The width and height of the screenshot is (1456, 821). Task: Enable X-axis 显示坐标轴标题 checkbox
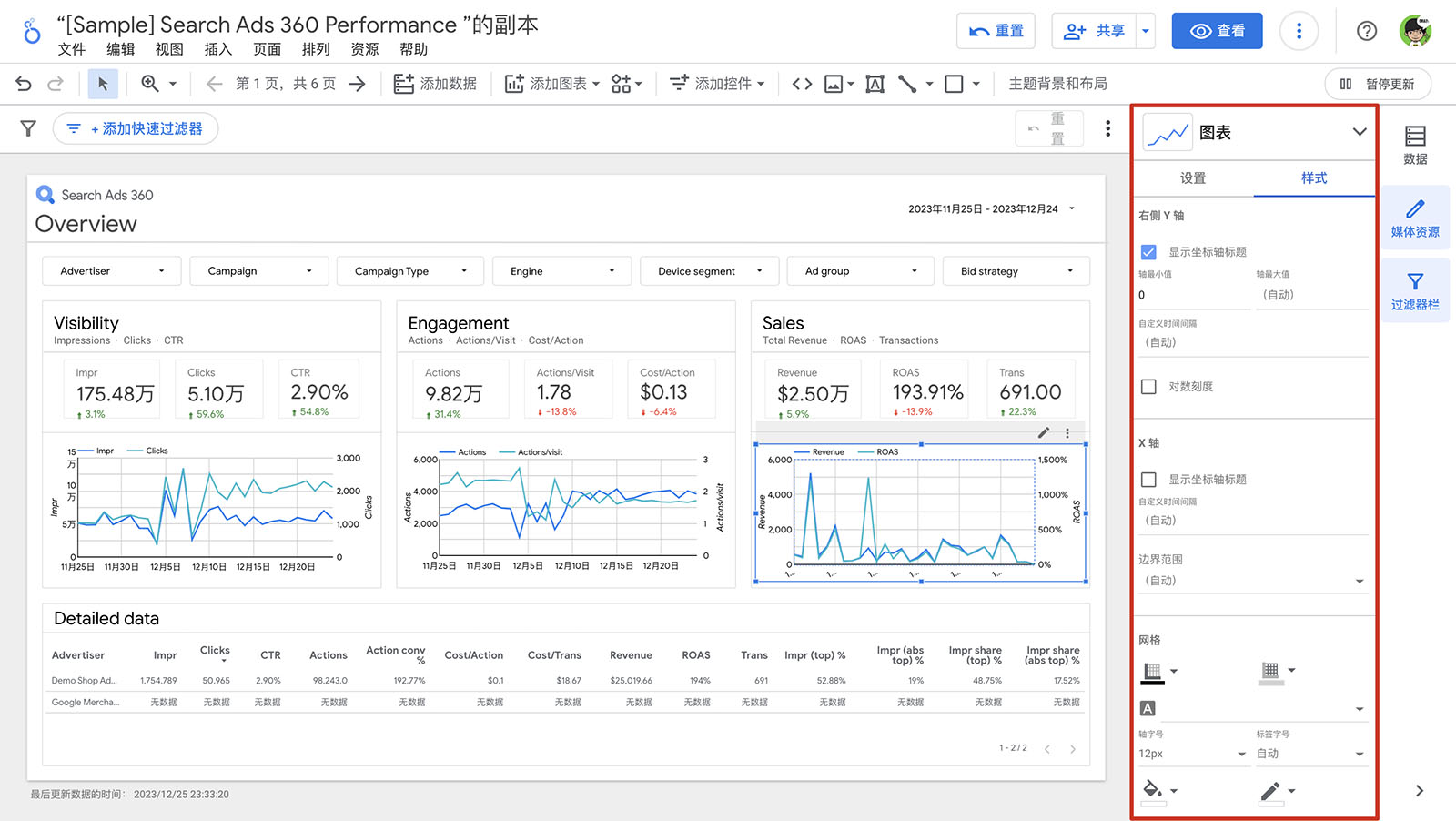pyautogui.click(x=1148, y=480)
